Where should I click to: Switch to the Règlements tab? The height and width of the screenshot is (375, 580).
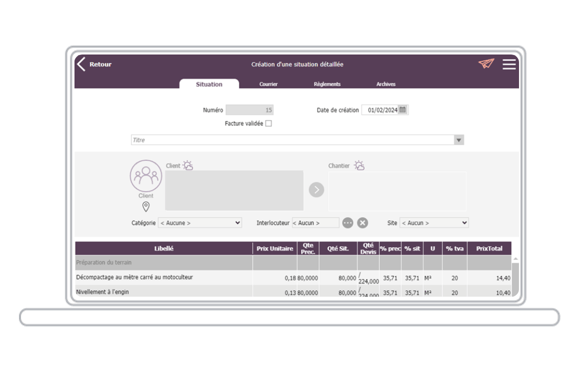(x=327, y=84)
